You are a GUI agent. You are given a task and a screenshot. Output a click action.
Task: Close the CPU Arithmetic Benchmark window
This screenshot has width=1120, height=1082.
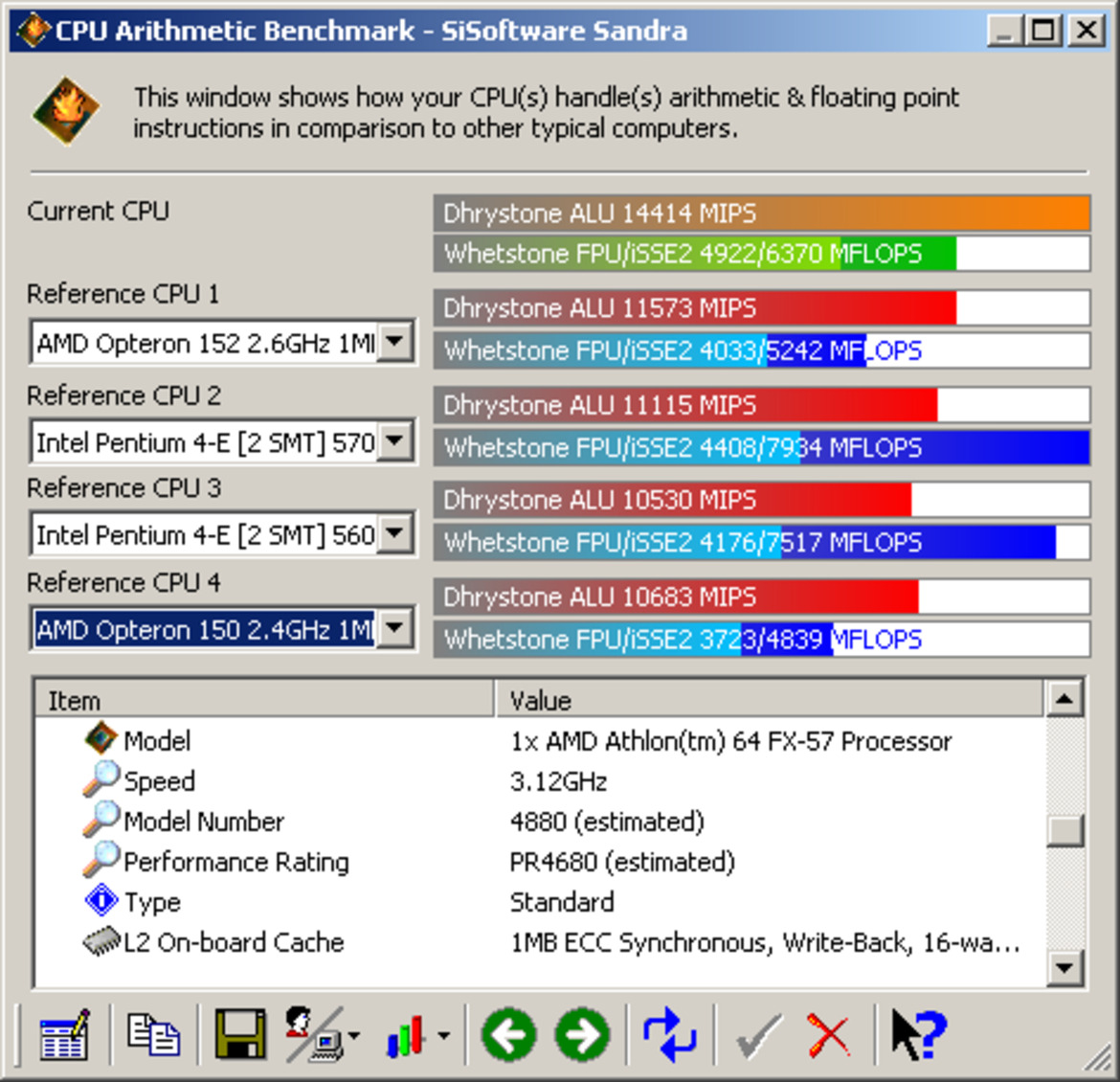(1086, 31)
